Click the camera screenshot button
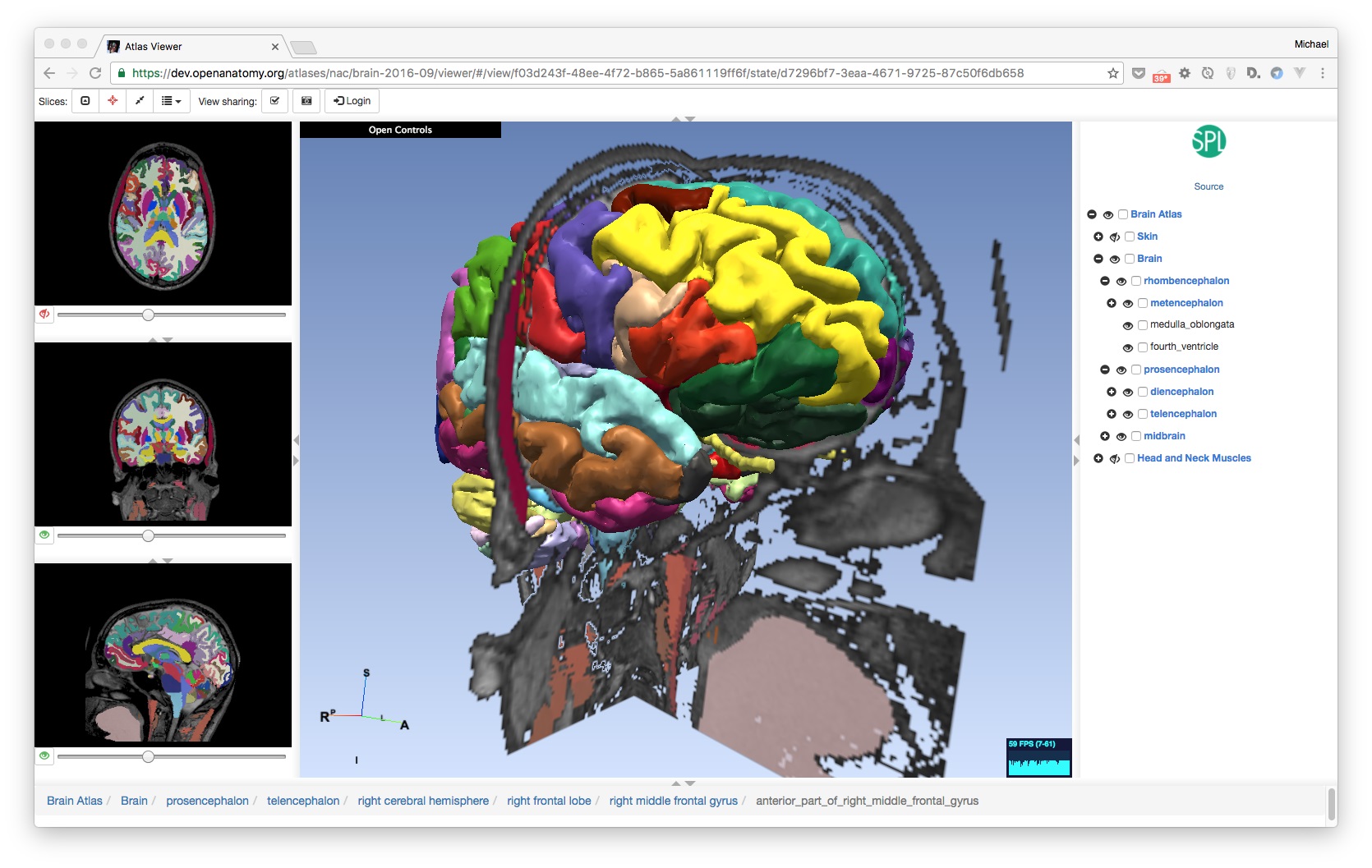Viewport: 1372px width, 868px height. click(x=306, y=101)
